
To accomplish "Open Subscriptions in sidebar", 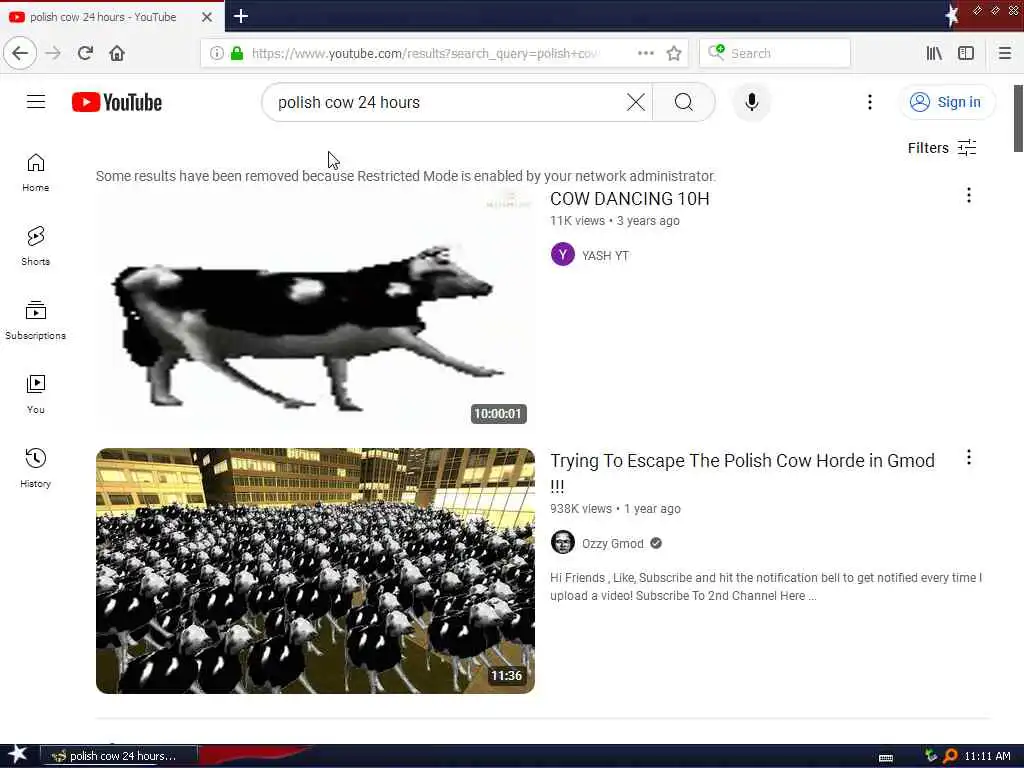I will [35, 320].
